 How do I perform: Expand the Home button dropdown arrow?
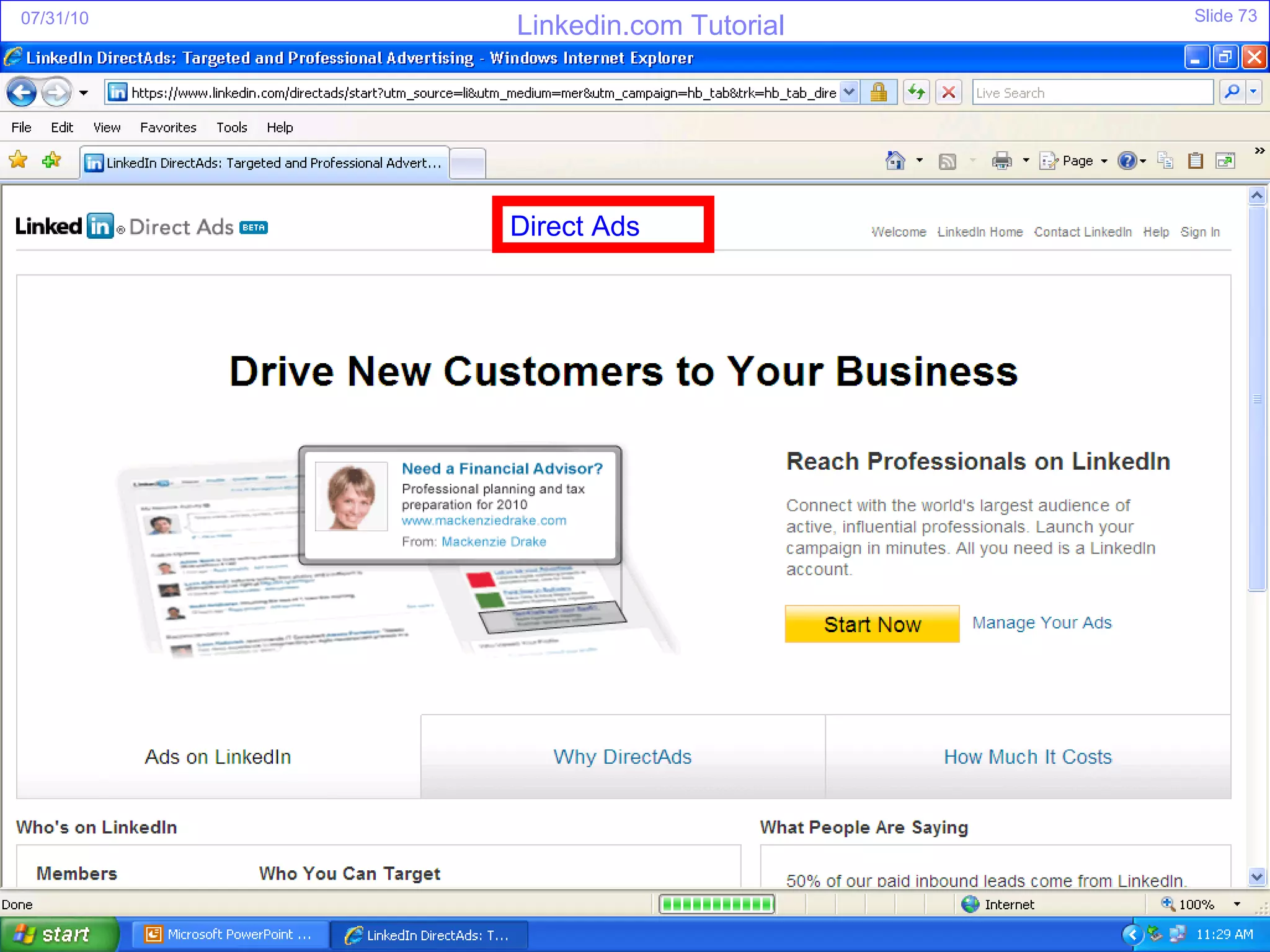point(920,161)
